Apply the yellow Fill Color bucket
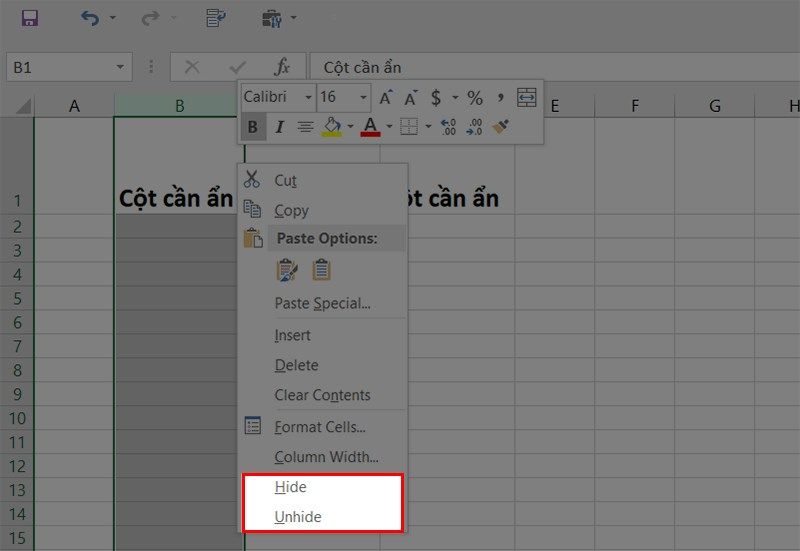The height and width of the screenshot is (551, 800). (x=332, y=127)
